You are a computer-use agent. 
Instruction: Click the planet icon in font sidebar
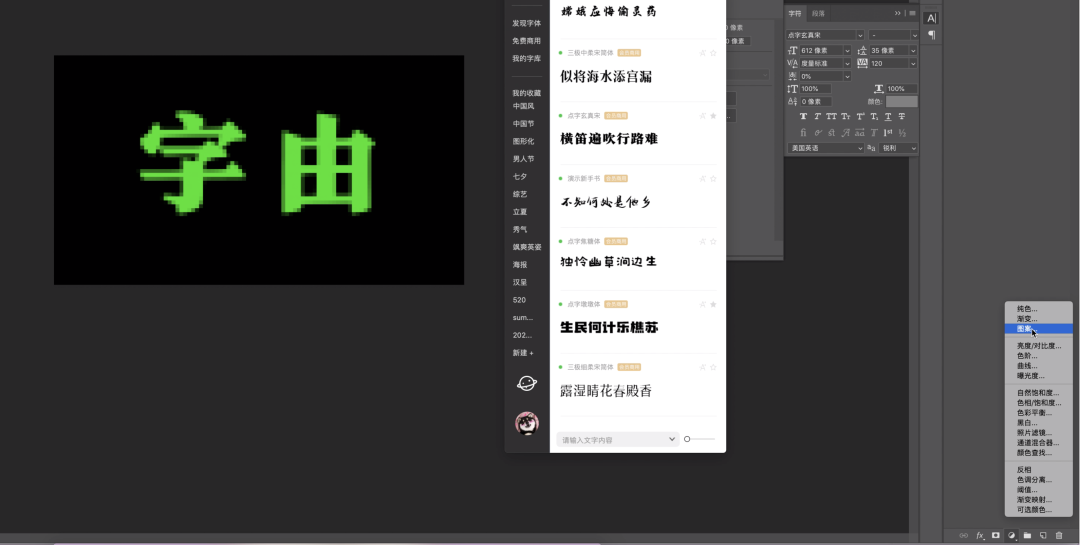(527, 383)
